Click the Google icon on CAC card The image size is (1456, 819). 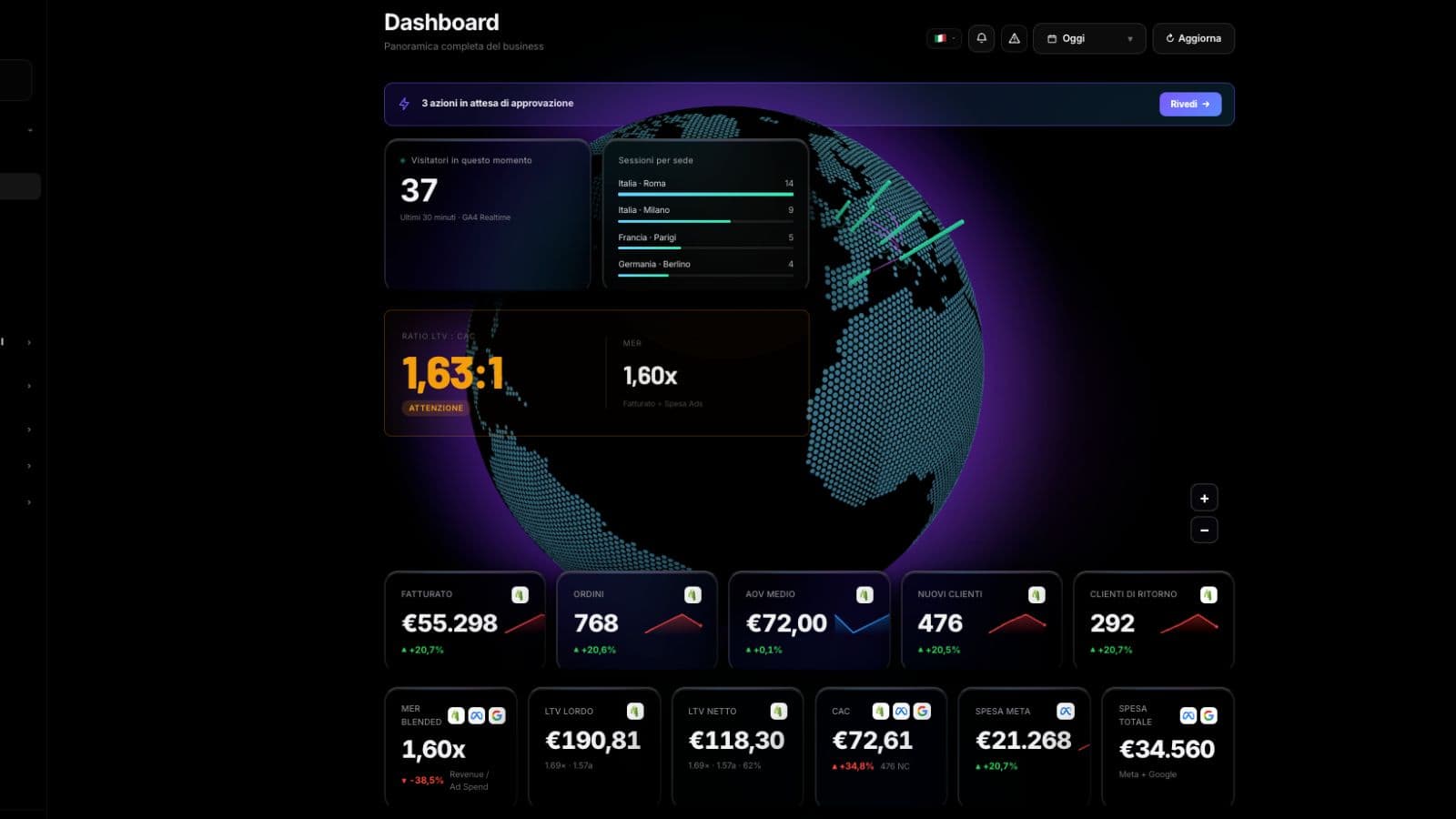coord(922,711)
